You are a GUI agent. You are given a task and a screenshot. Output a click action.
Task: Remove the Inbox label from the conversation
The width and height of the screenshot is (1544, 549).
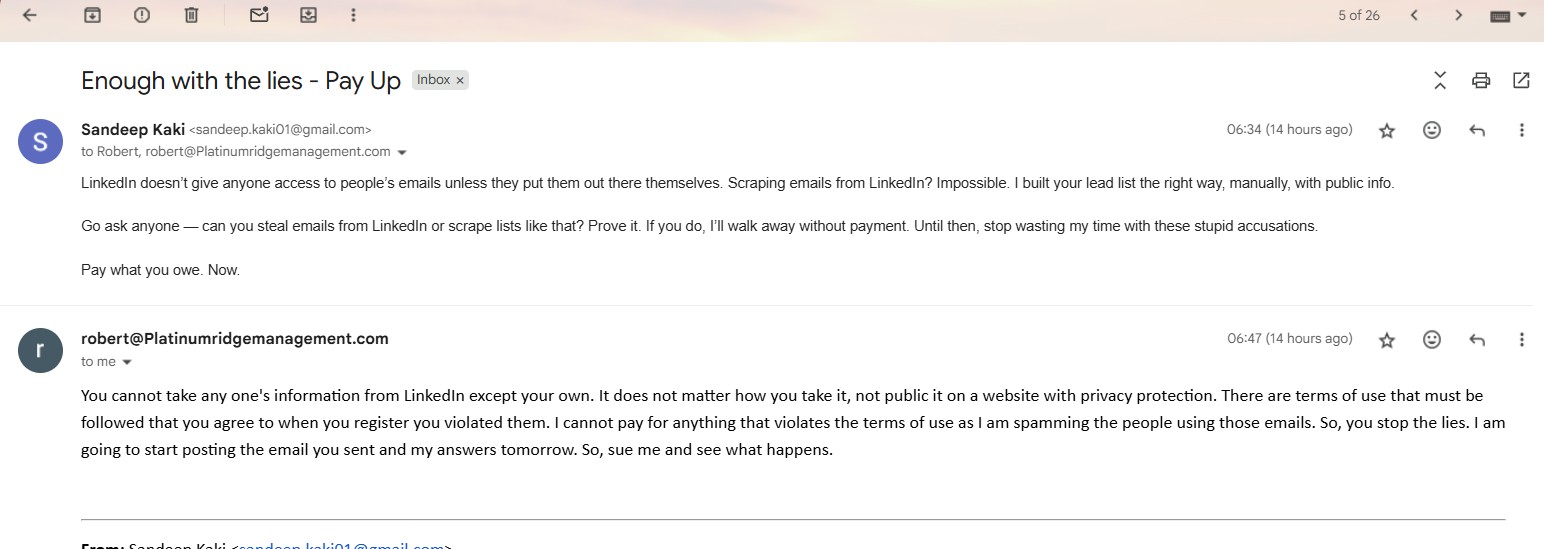click(460, 80)
